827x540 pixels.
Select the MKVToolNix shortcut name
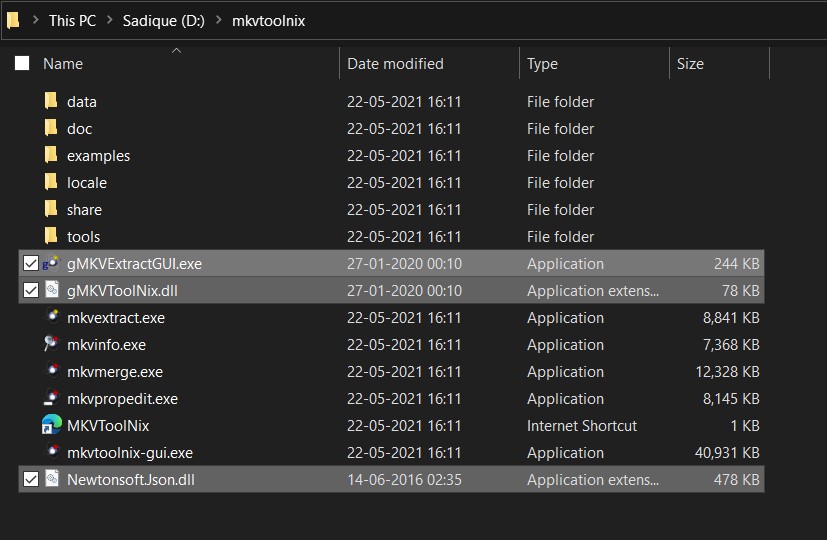(108, 426)
